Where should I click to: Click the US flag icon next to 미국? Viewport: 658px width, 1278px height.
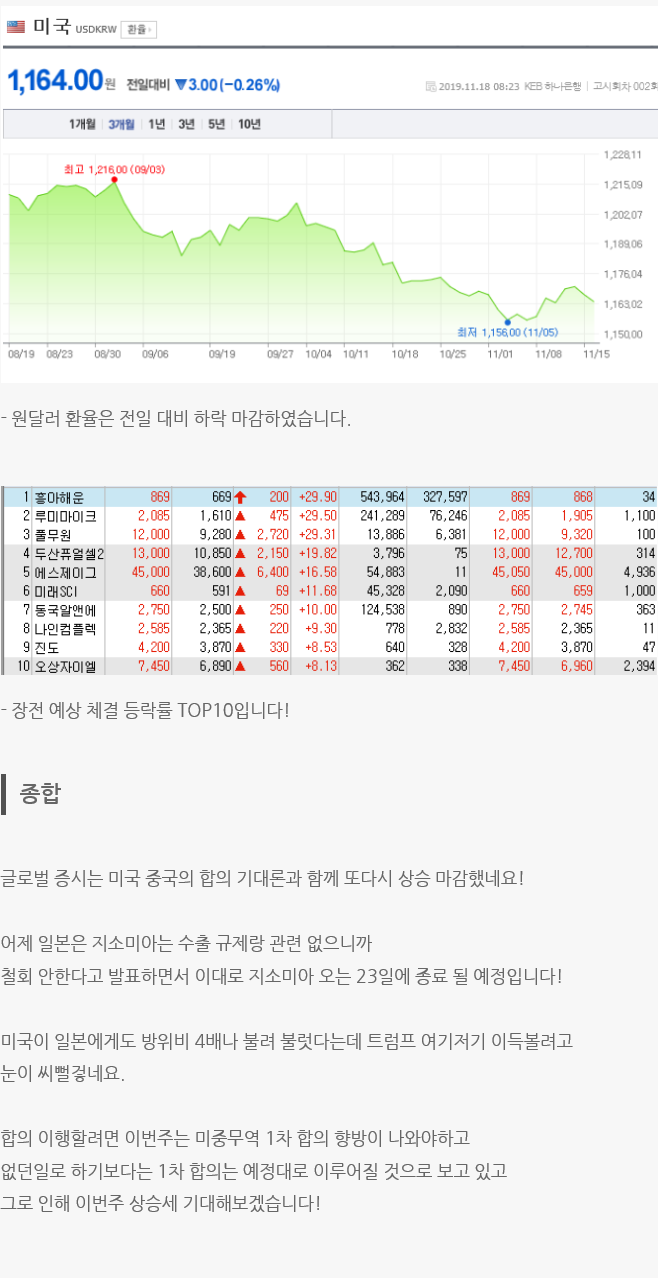click(15, 27)
